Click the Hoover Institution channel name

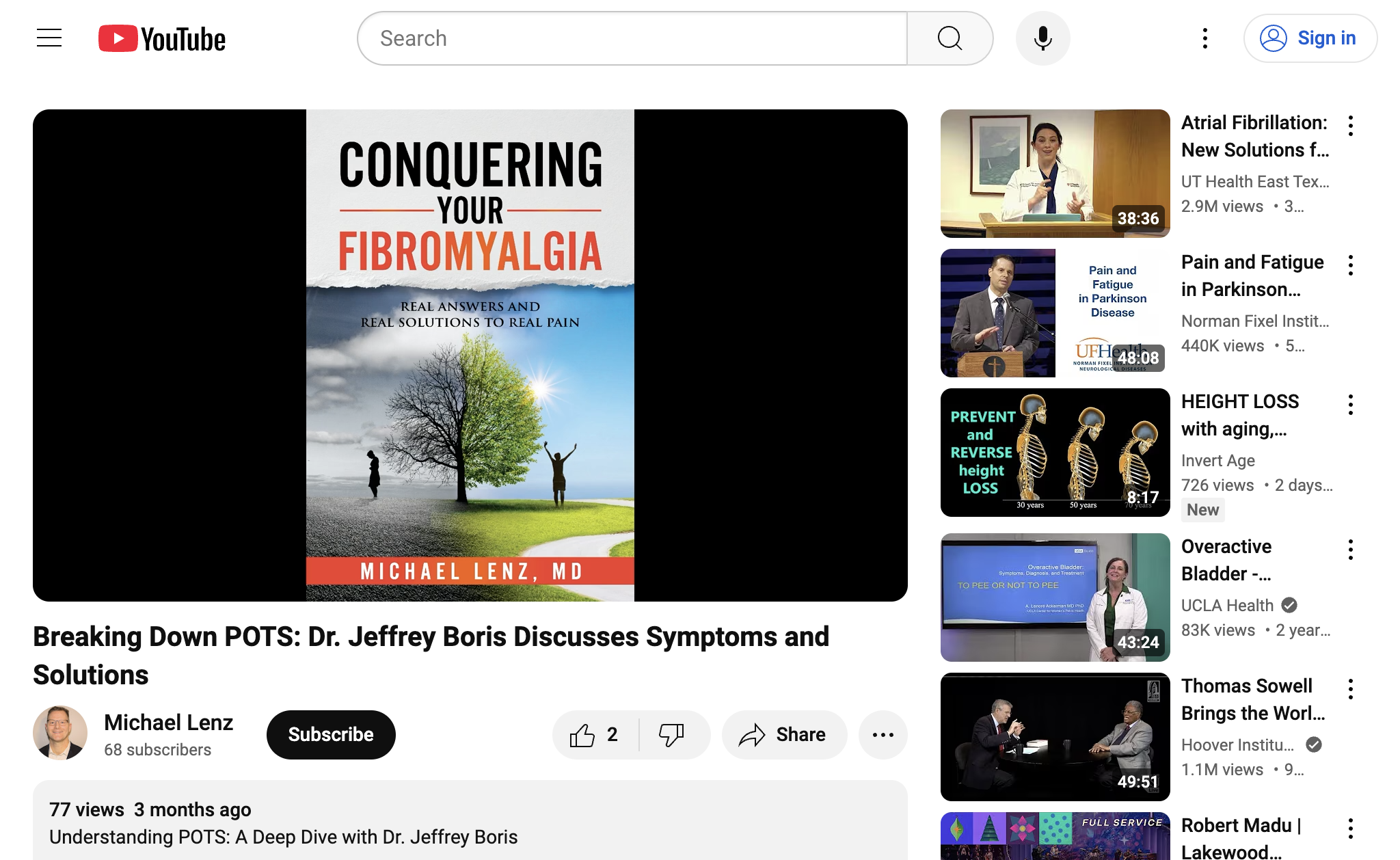[x=1237, y=744]
